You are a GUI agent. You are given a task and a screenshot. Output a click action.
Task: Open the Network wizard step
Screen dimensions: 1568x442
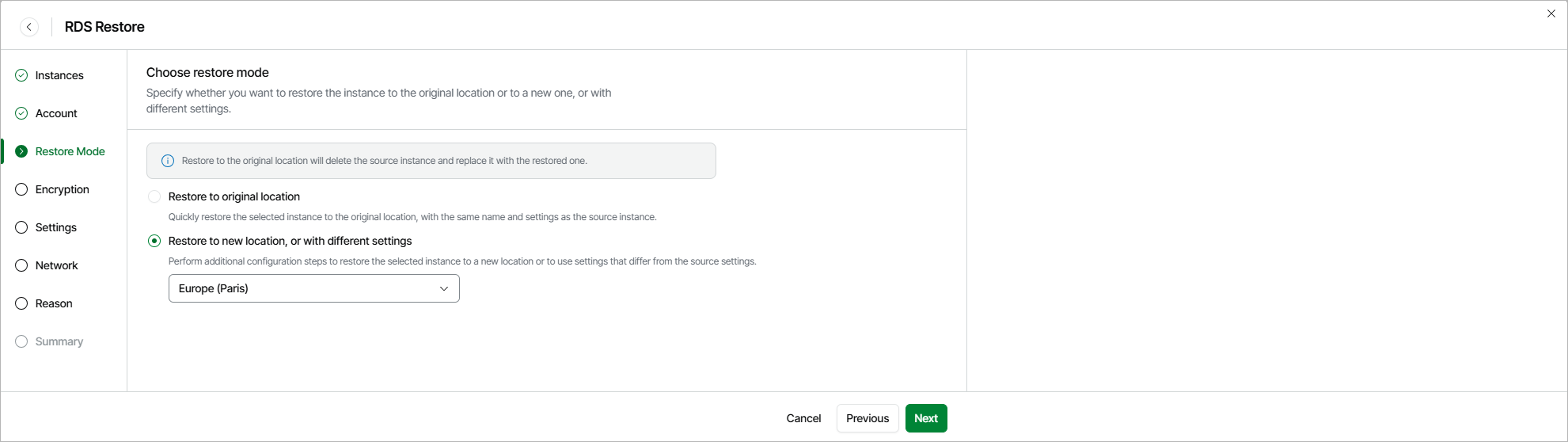[x=56, y=265]
